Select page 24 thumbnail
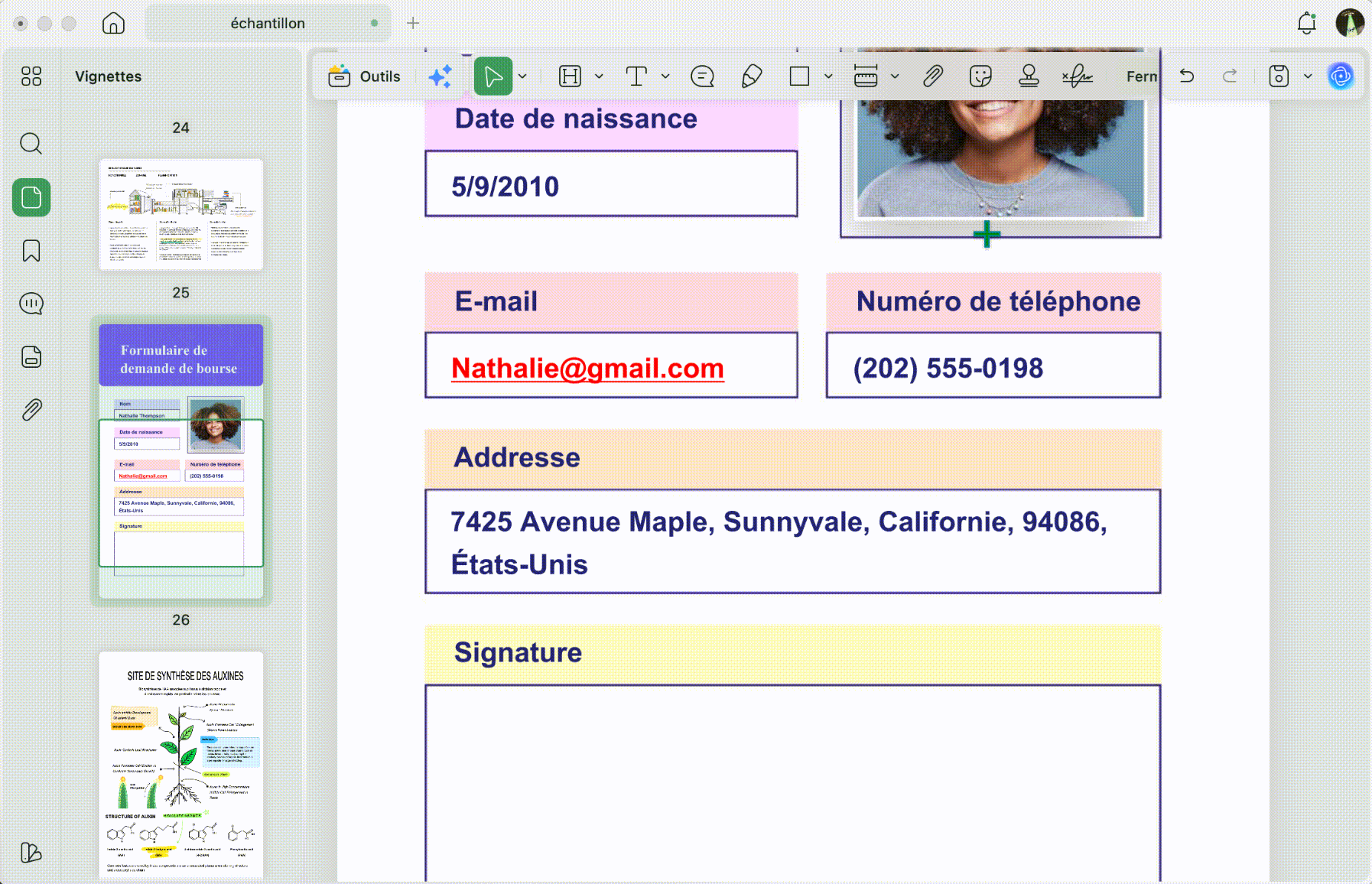Viewport: 1372px width, 884px height. (181, 214)
